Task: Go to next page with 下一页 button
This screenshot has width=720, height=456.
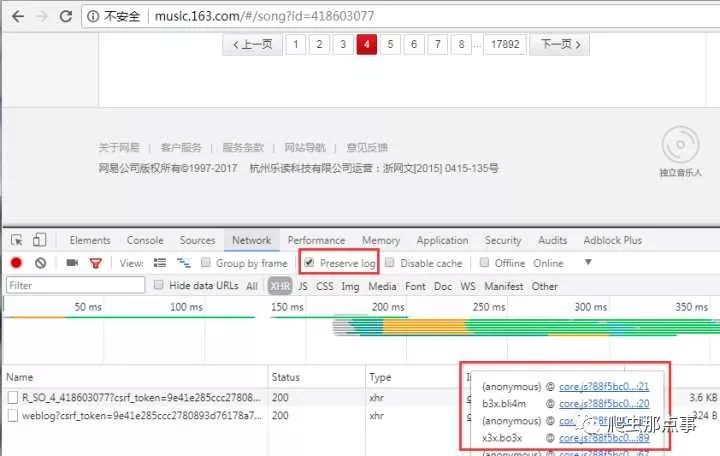Action: pyautogui.click(x=560, y=45)
